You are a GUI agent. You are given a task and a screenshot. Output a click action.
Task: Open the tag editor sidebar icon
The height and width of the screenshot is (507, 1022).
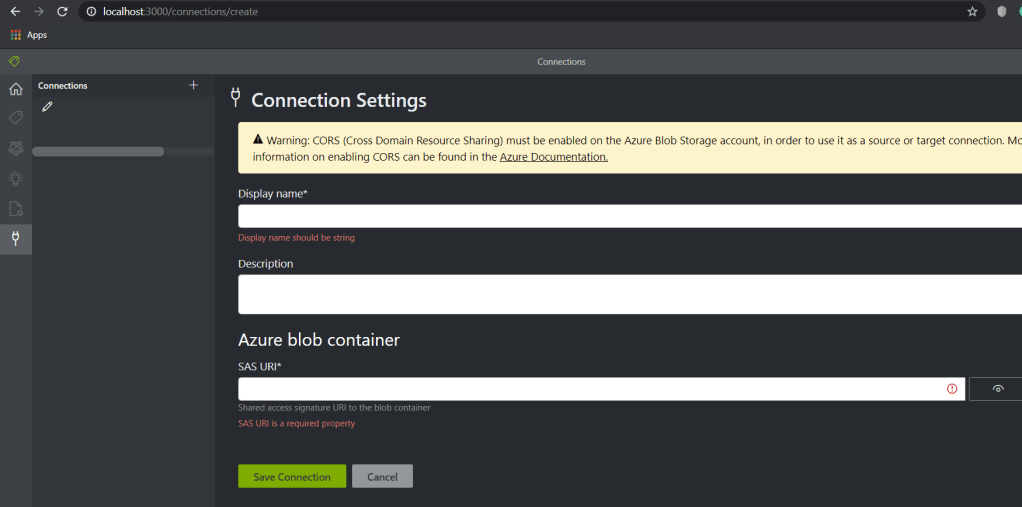(x=15, y=118)
